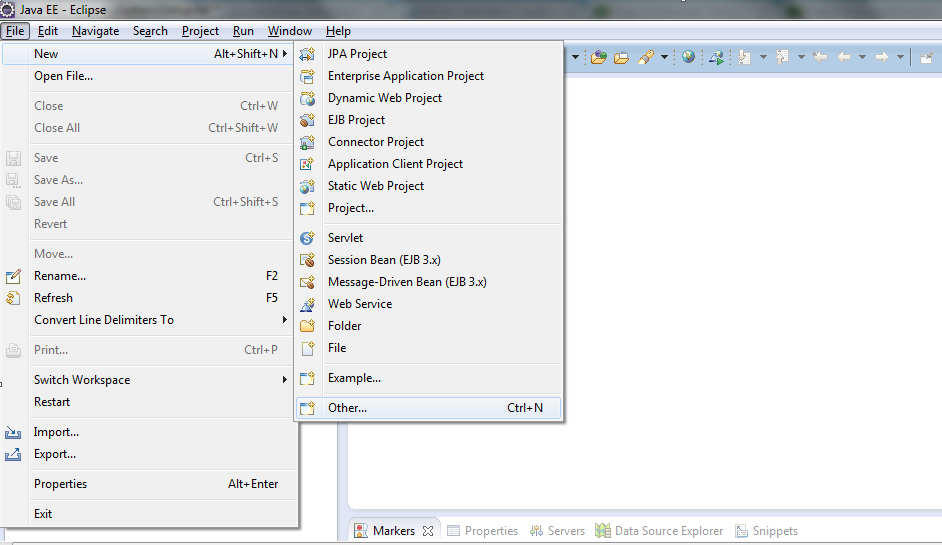Open the Help menu
Viewport: 942px width, 545px height.
pyautogui.click(x=338, y=31)
